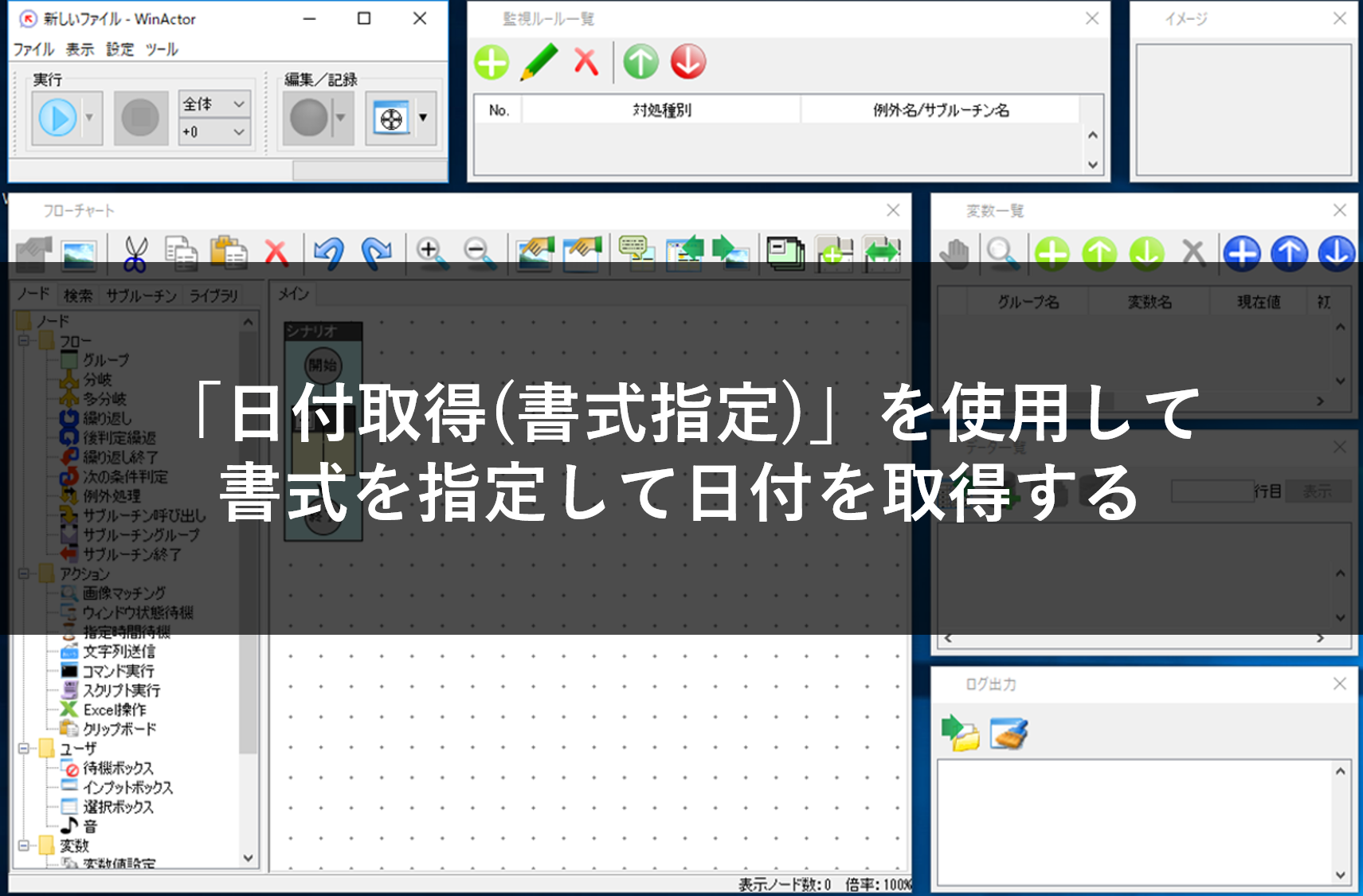Viewport: 1363px width, 896px height.
Task: Open the dropdown arrow beside the record button
Action: click(x=341, y=118)
